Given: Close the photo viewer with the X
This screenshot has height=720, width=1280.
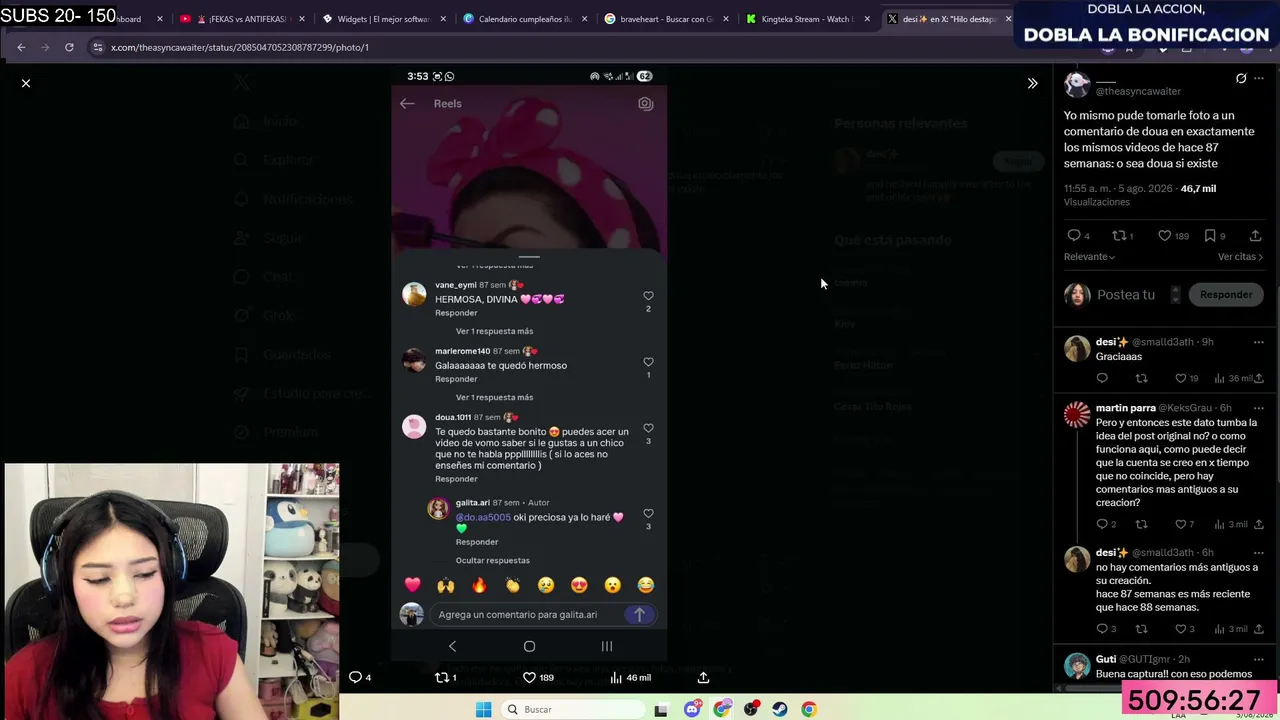Looking at the screenshot, I should [x=26, y=83].
